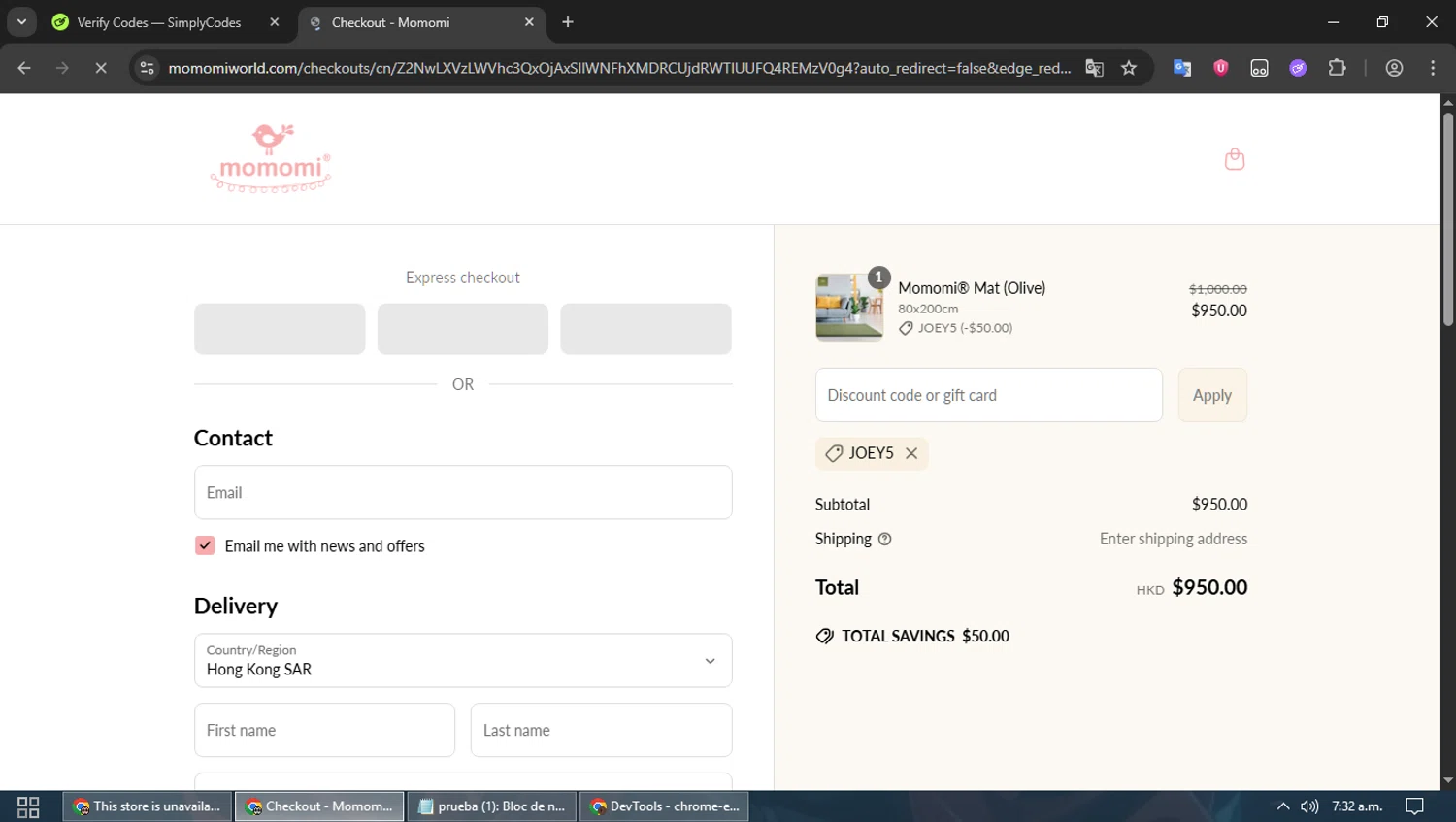
Task: Select the Checkout - Momomi tab
Action: [x=390, y=22]
